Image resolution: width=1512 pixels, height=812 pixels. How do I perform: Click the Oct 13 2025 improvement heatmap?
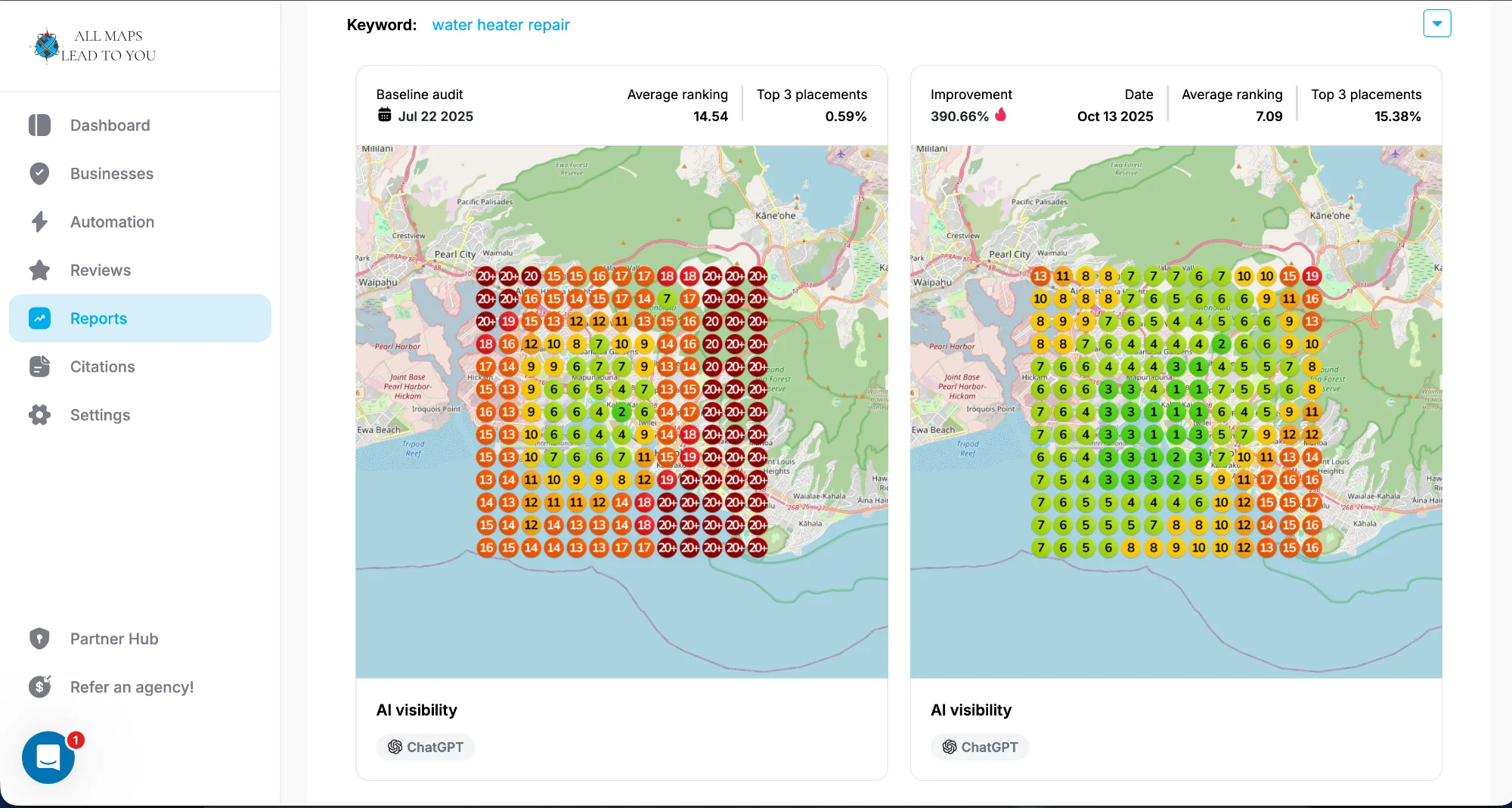click(1175, 412)
